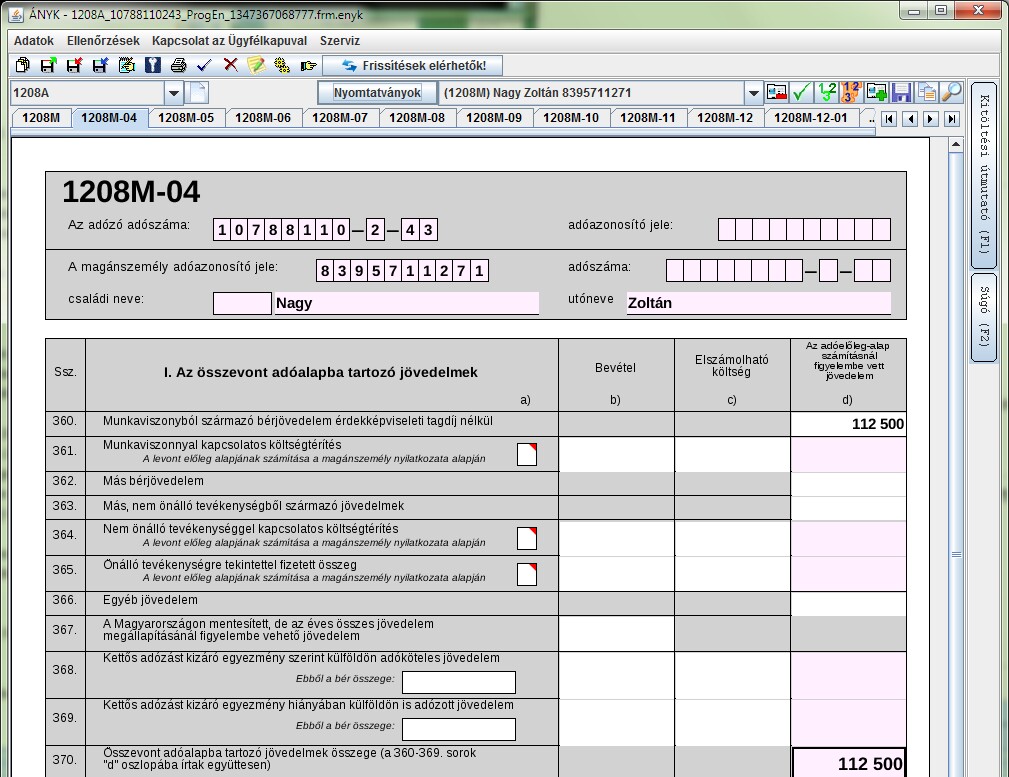Toggle the declaration checkbox in row 364
Image resolution: width=1009 pixels, height=777 pixels.
pyautogui.click(x=526, y=538)
